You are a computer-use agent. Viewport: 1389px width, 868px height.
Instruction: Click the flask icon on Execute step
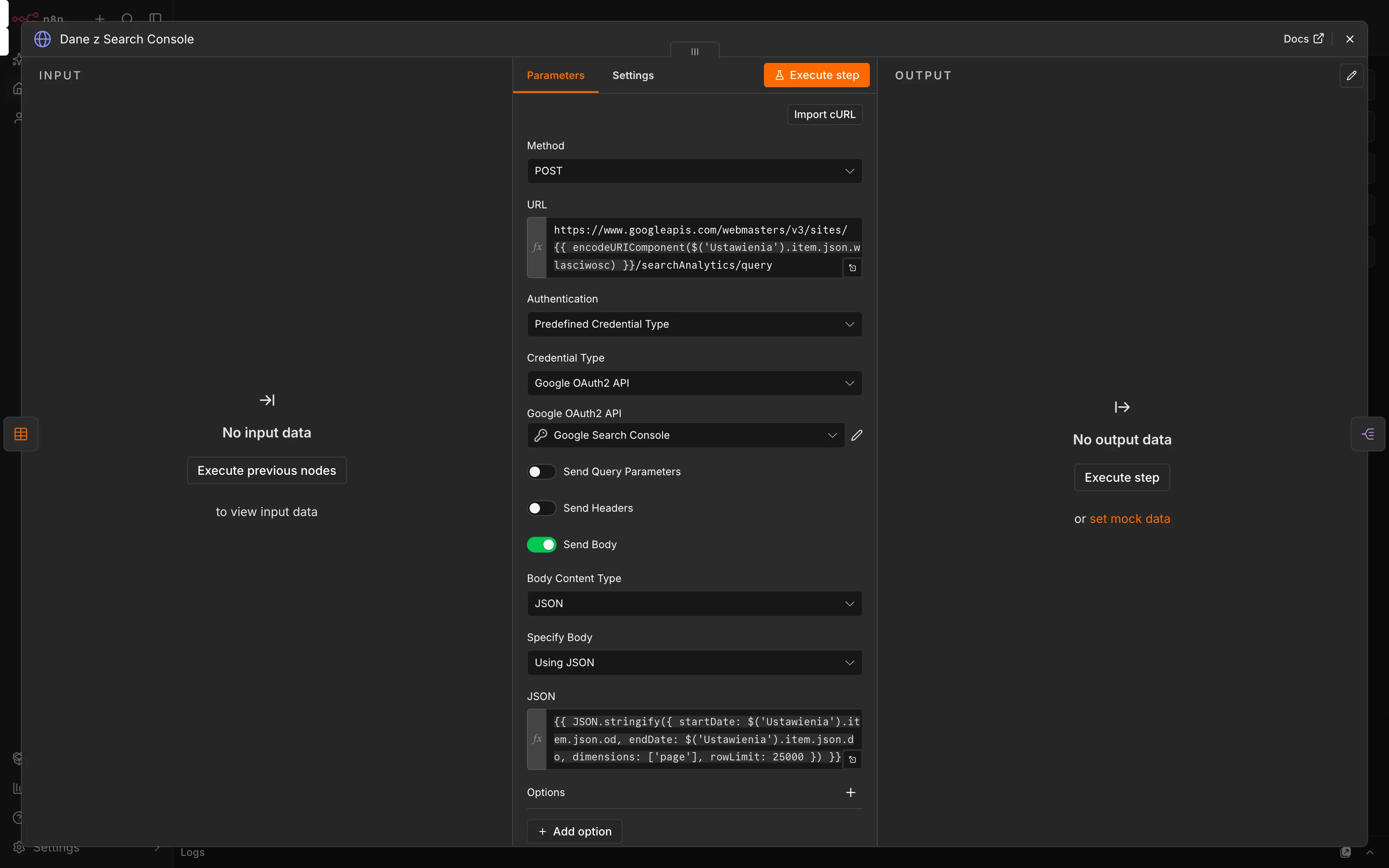(780, 75)
